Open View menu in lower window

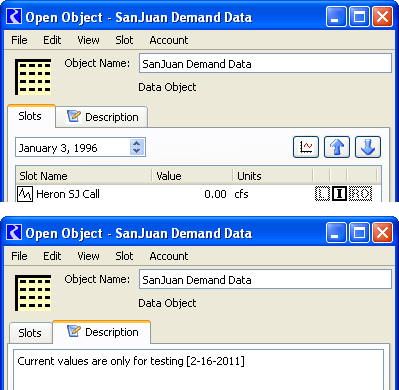[88, 256]
